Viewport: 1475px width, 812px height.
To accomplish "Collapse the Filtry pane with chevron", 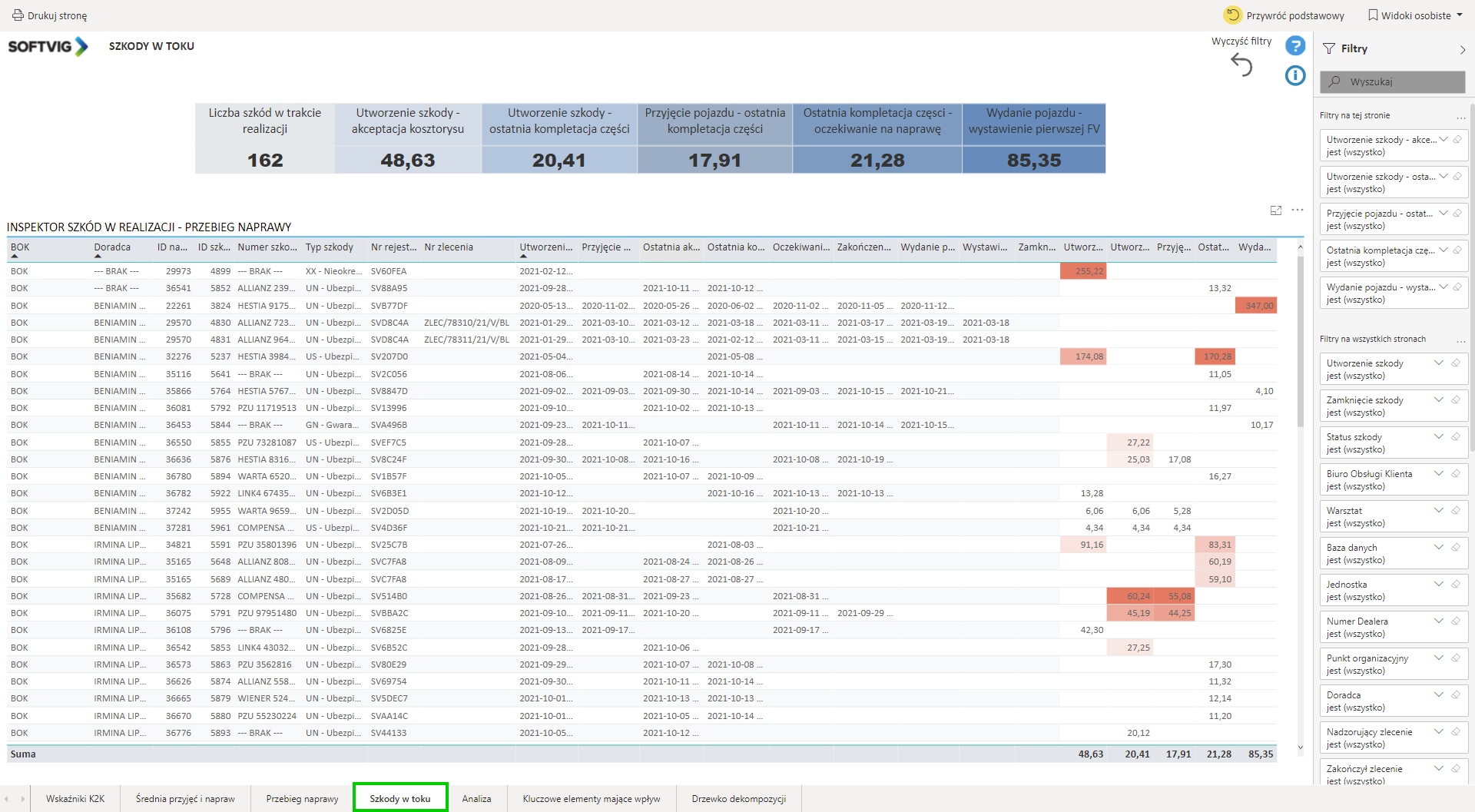I will coord(1462,49).
